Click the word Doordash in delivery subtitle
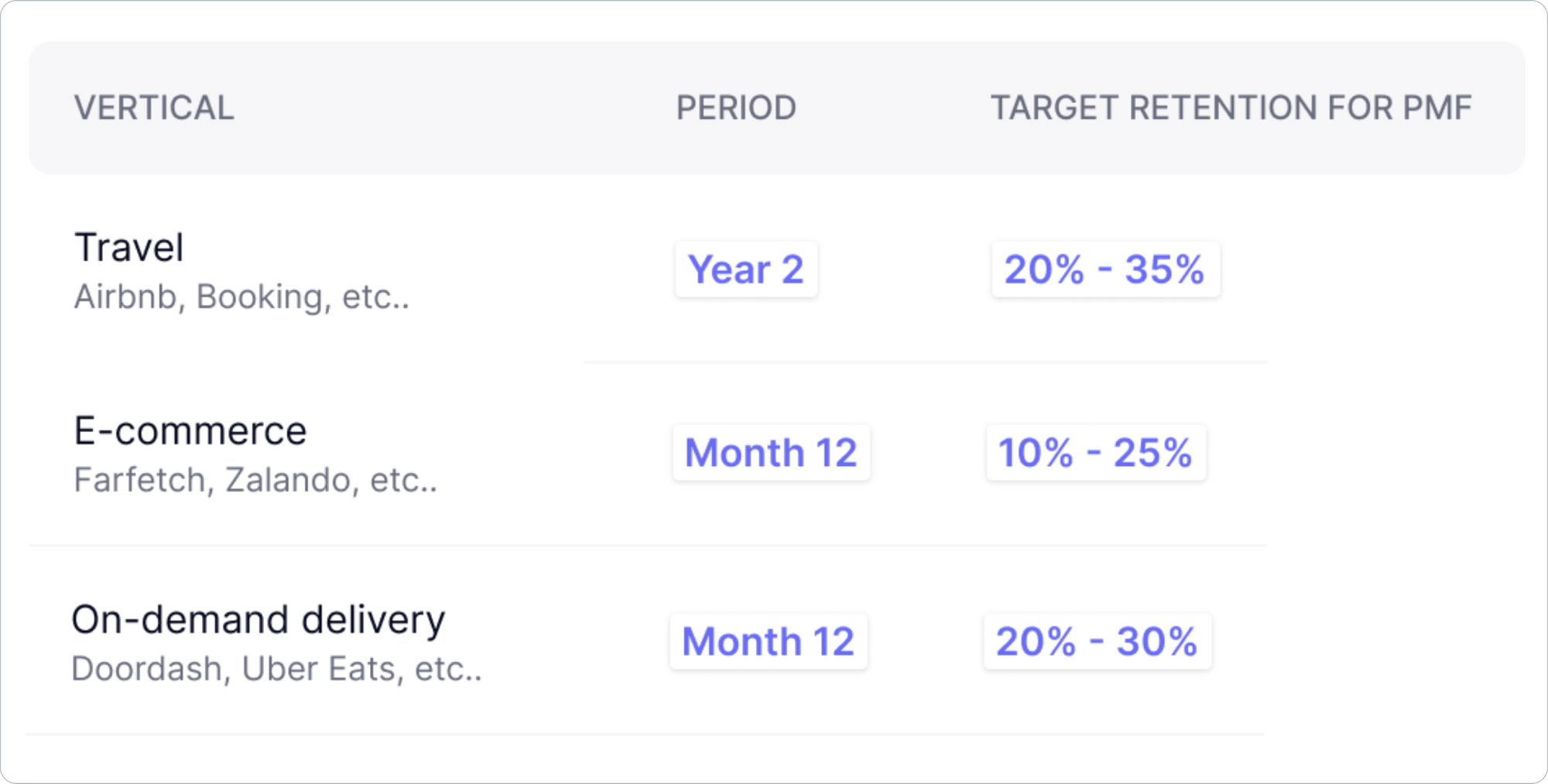1548x784 pixels. point(147,669)
